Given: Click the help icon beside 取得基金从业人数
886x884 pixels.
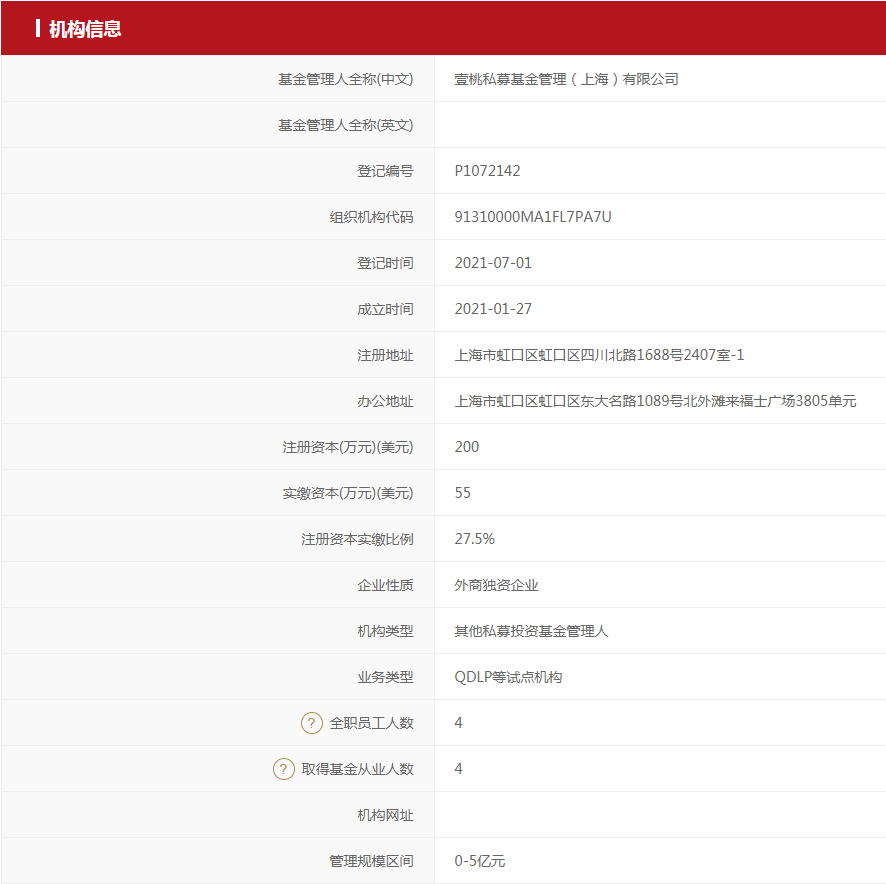Looking at the screenshot, I should (x=284, y=769).
